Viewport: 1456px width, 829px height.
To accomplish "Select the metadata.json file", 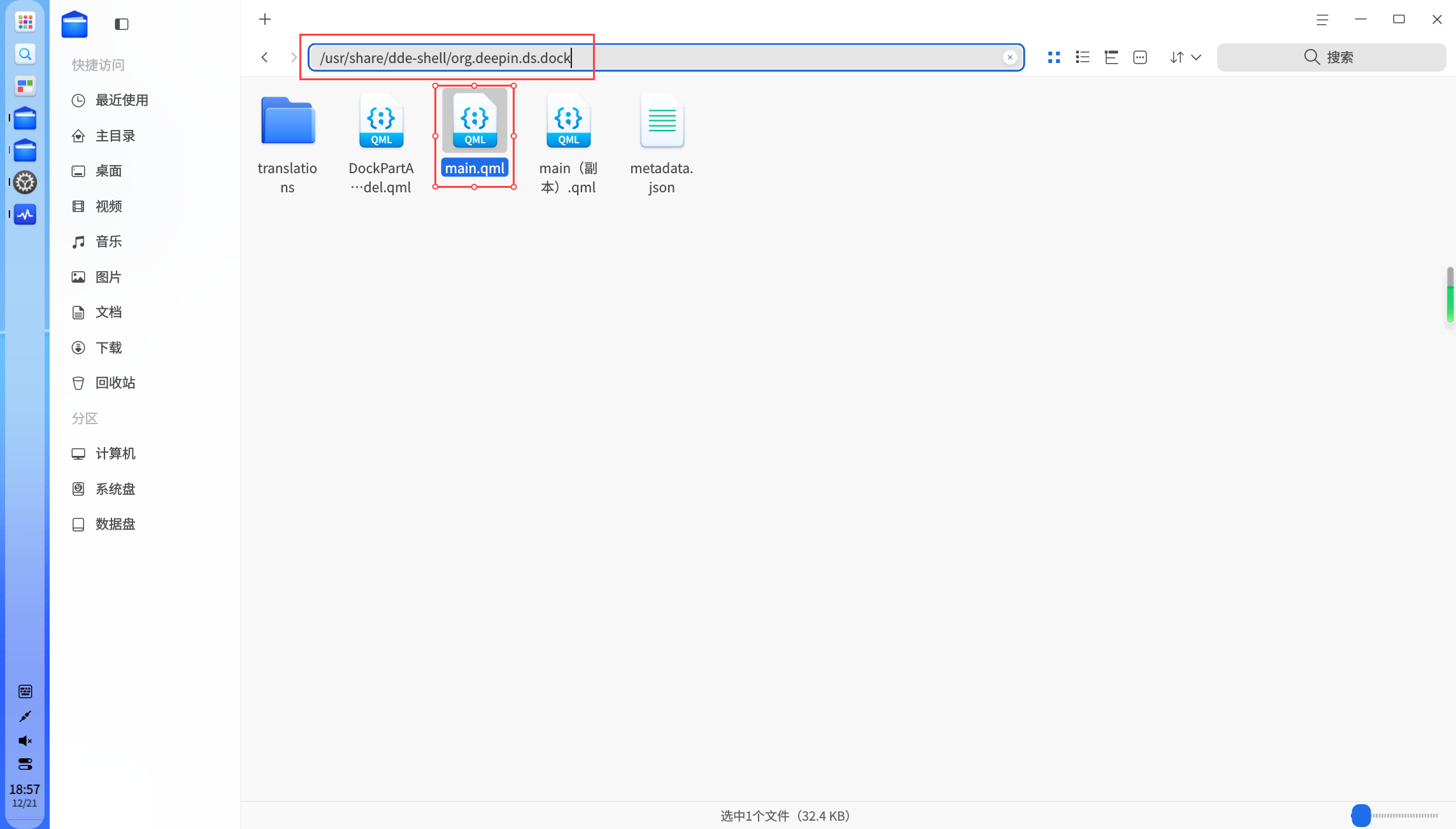I will [662, 144].
